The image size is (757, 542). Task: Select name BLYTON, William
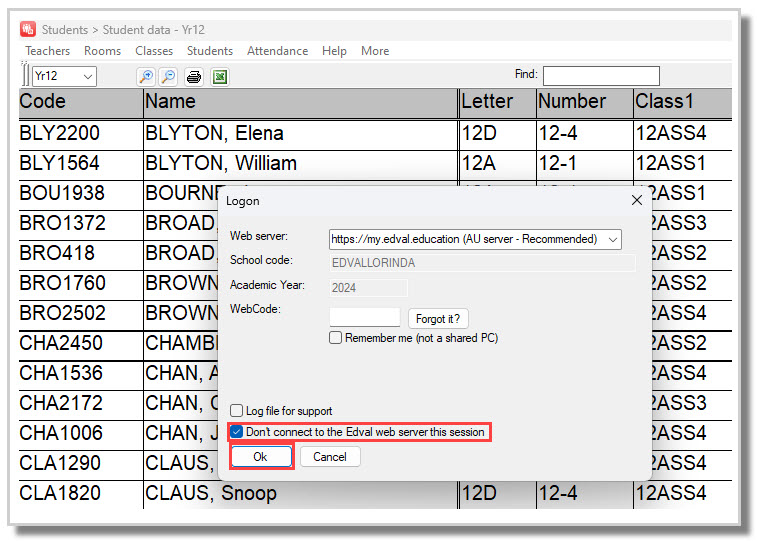point(300,164)
